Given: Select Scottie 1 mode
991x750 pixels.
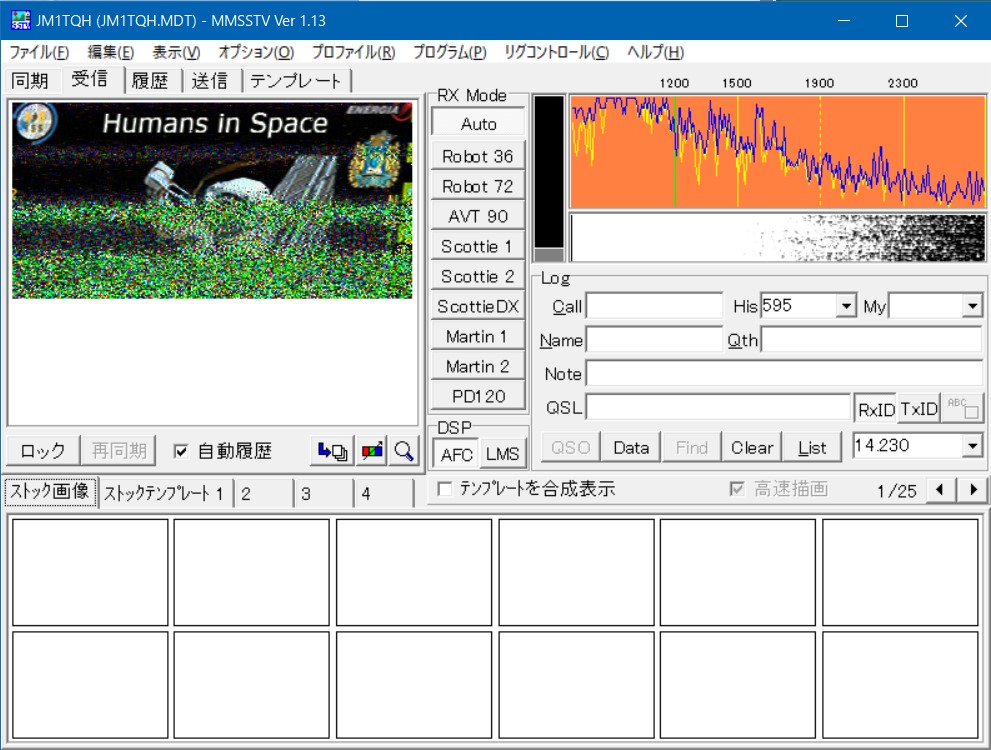Looking at the screenshot, I should coord(478,246).
